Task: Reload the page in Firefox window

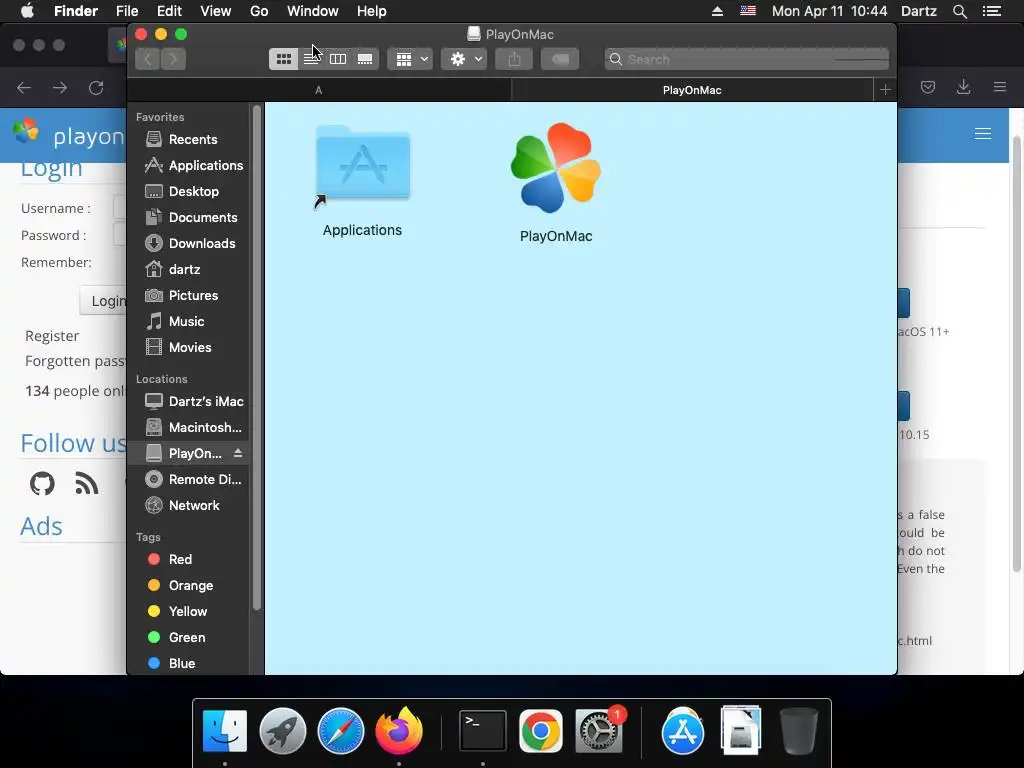Action: 96,88
